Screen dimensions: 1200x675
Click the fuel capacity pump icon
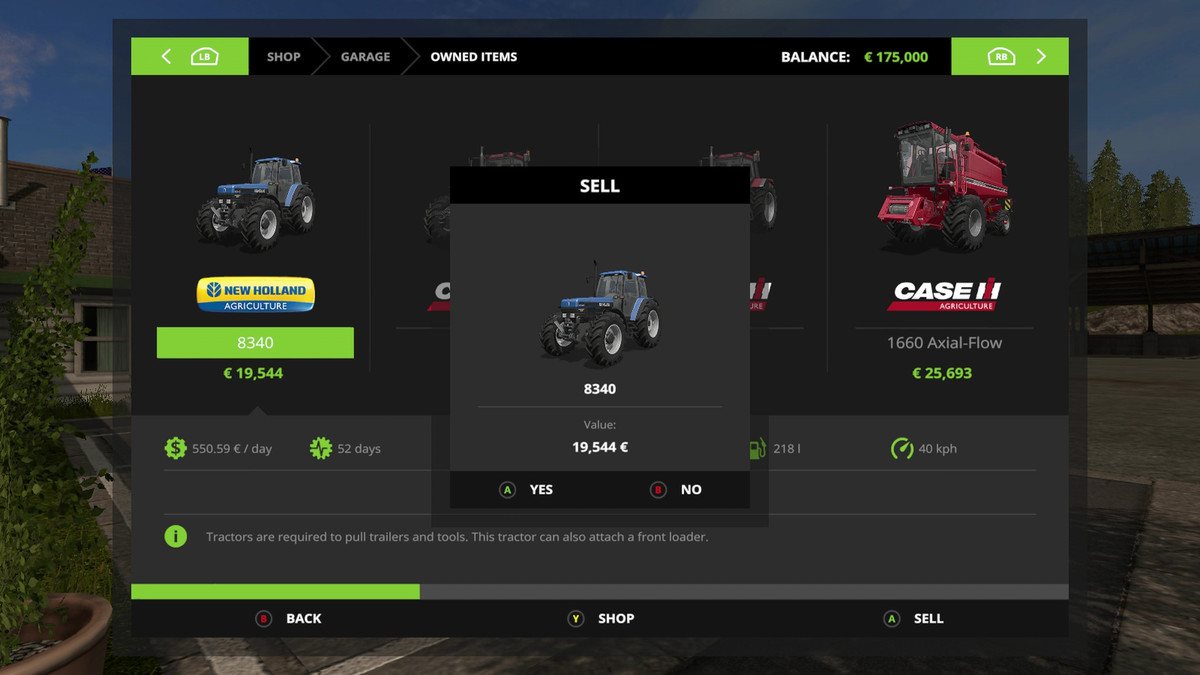[x=757, y=448]
